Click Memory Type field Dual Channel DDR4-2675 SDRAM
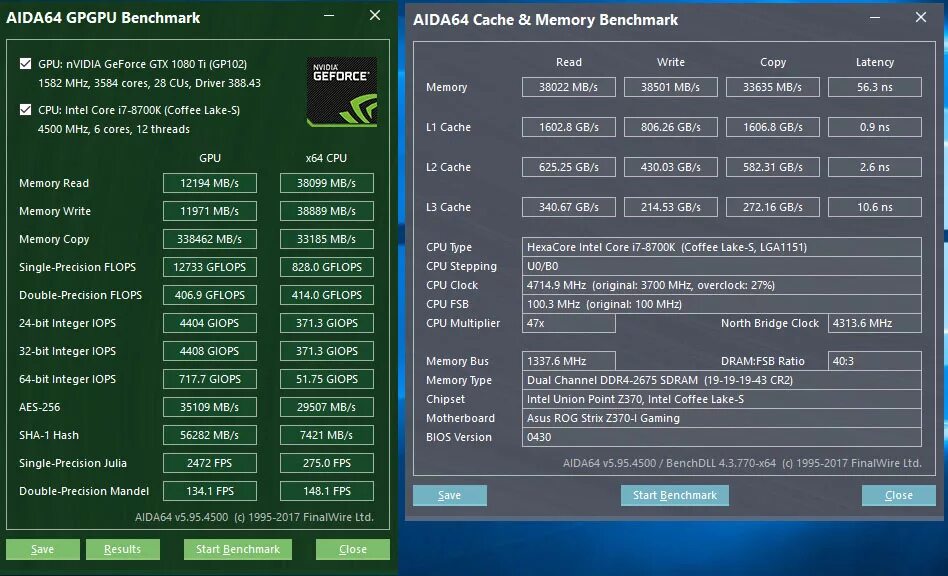Screen dimensions: 948x576 [x=722, y=380]
